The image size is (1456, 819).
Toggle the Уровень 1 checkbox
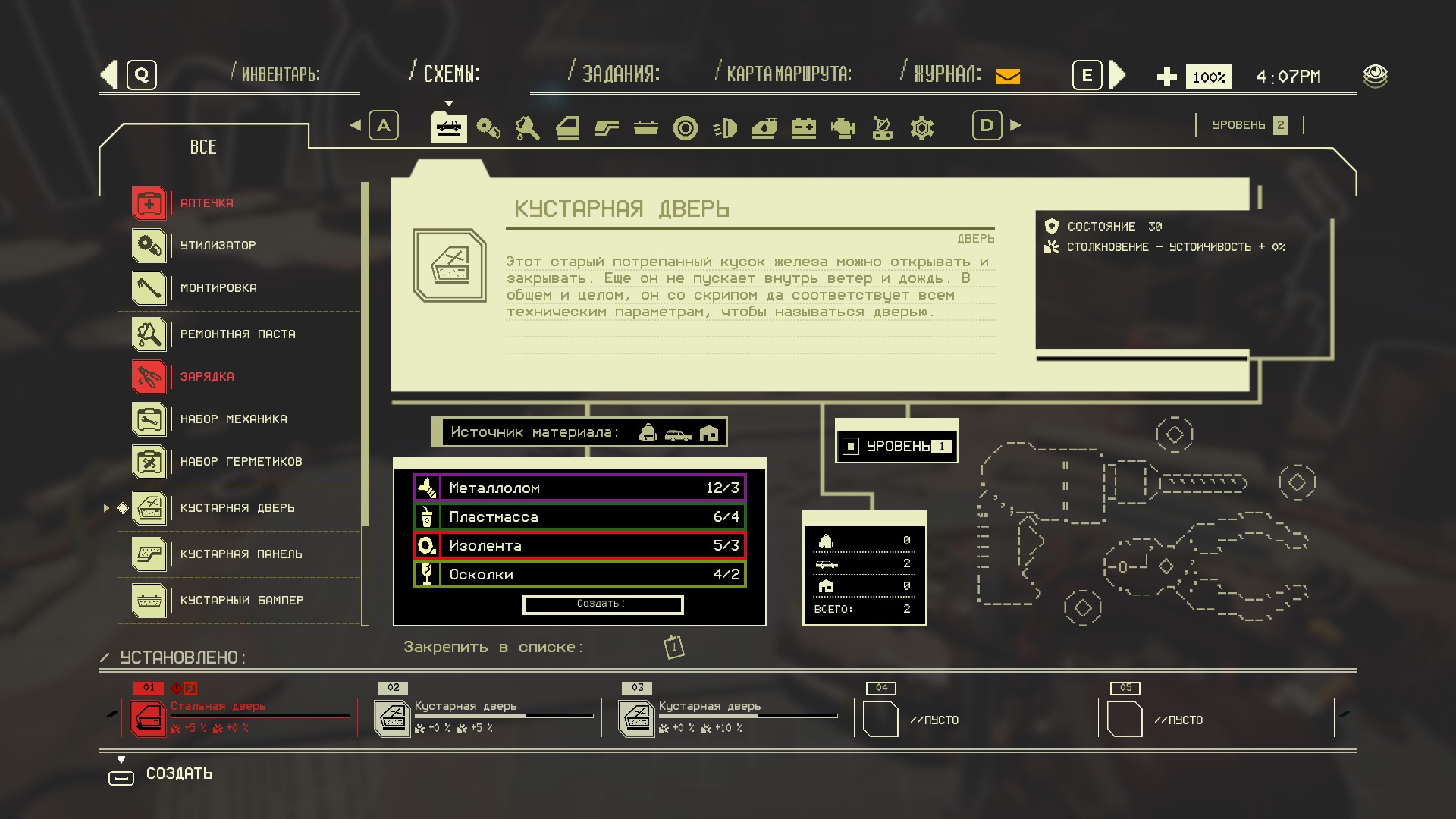tap(851, 446)
